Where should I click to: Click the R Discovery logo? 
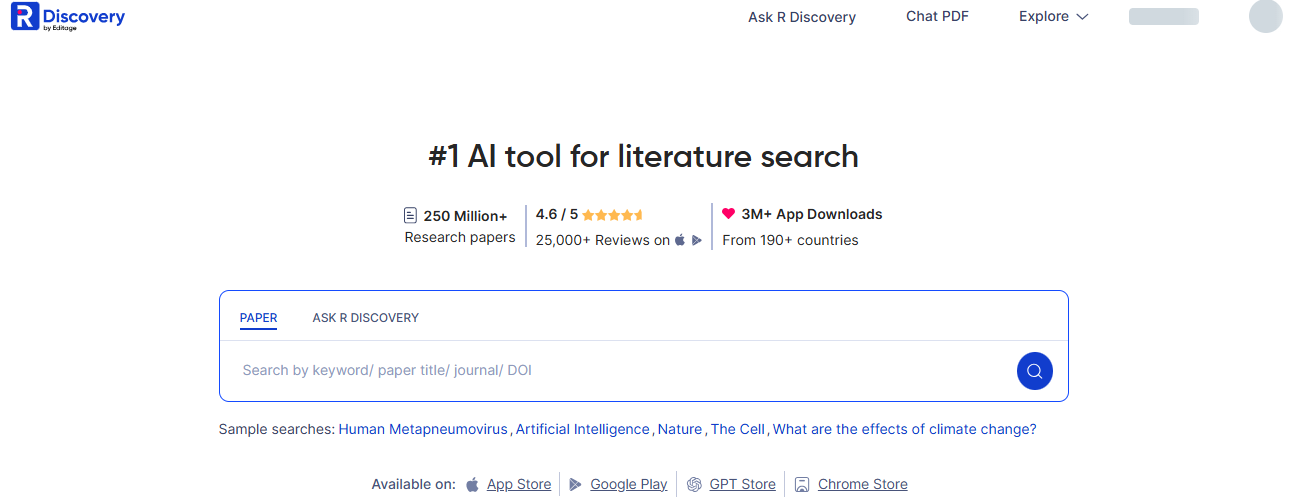pyautogui.click(x=67, y=17)
